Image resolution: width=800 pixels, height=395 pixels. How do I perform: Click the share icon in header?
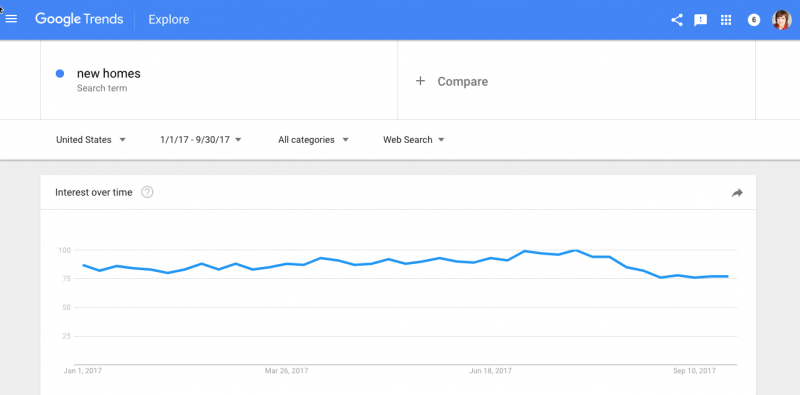677,20
